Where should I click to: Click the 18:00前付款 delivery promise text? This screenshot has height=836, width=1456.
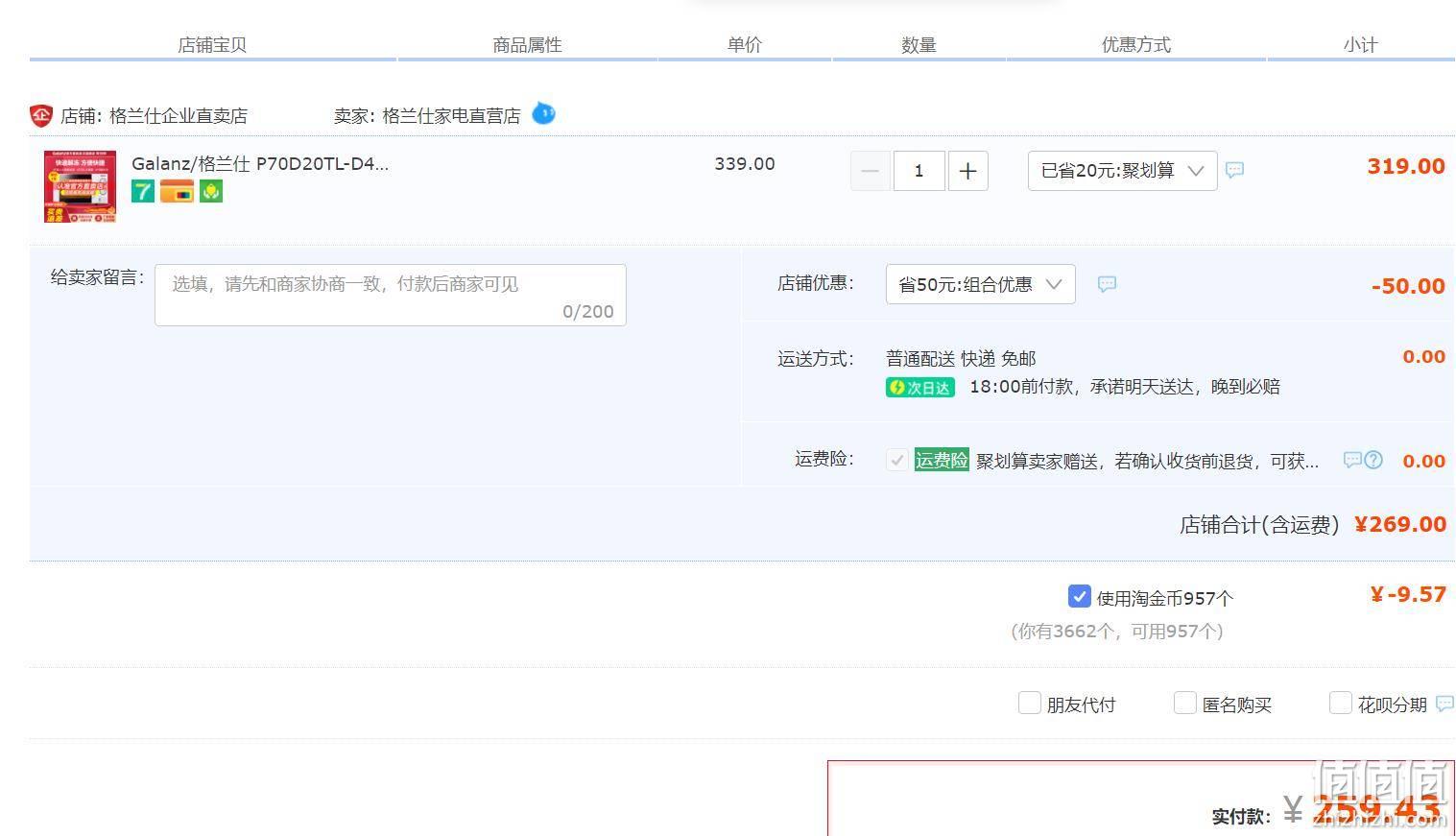pos(1125,387)
